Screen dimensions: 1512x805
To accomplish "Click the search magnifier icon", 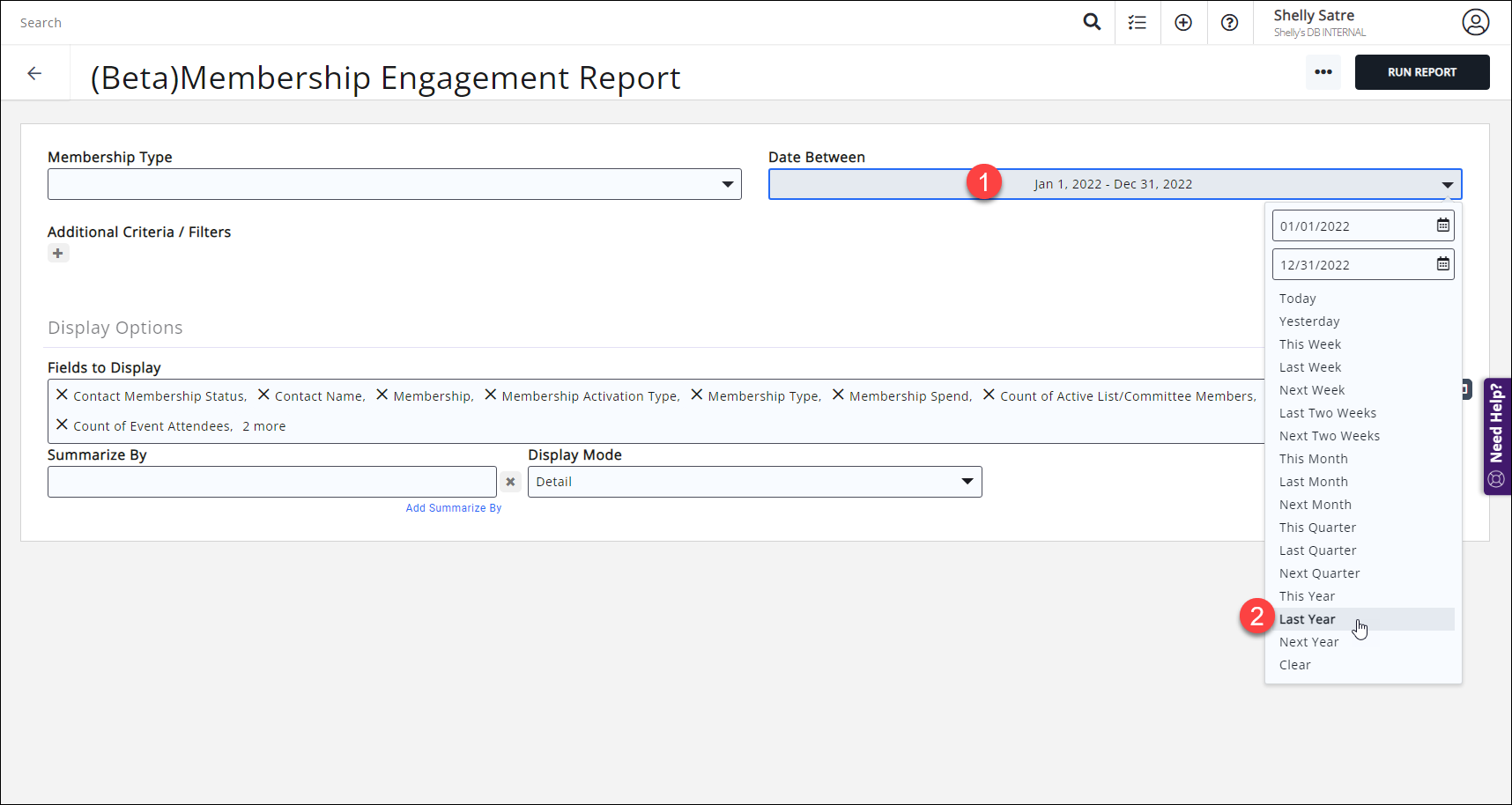I will coord(1092,21).
